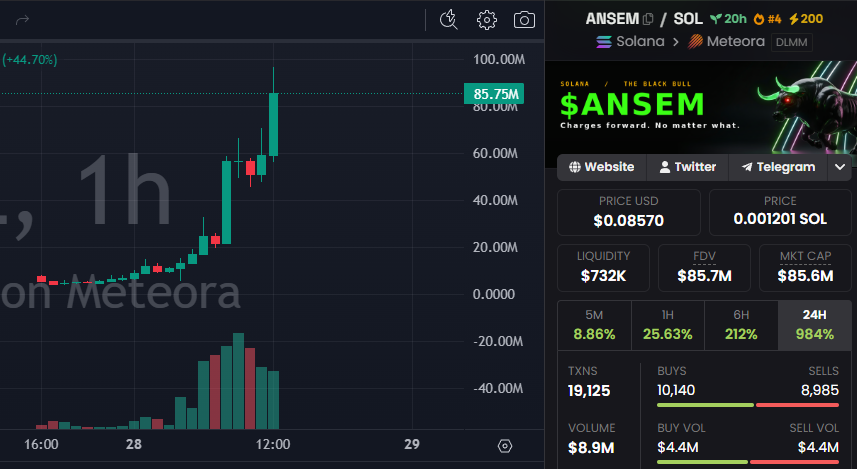Click the MKT CAP $85.6M box
Image resolution: width=857 pixels, height=469 pixels.
(x=805, y=268)
